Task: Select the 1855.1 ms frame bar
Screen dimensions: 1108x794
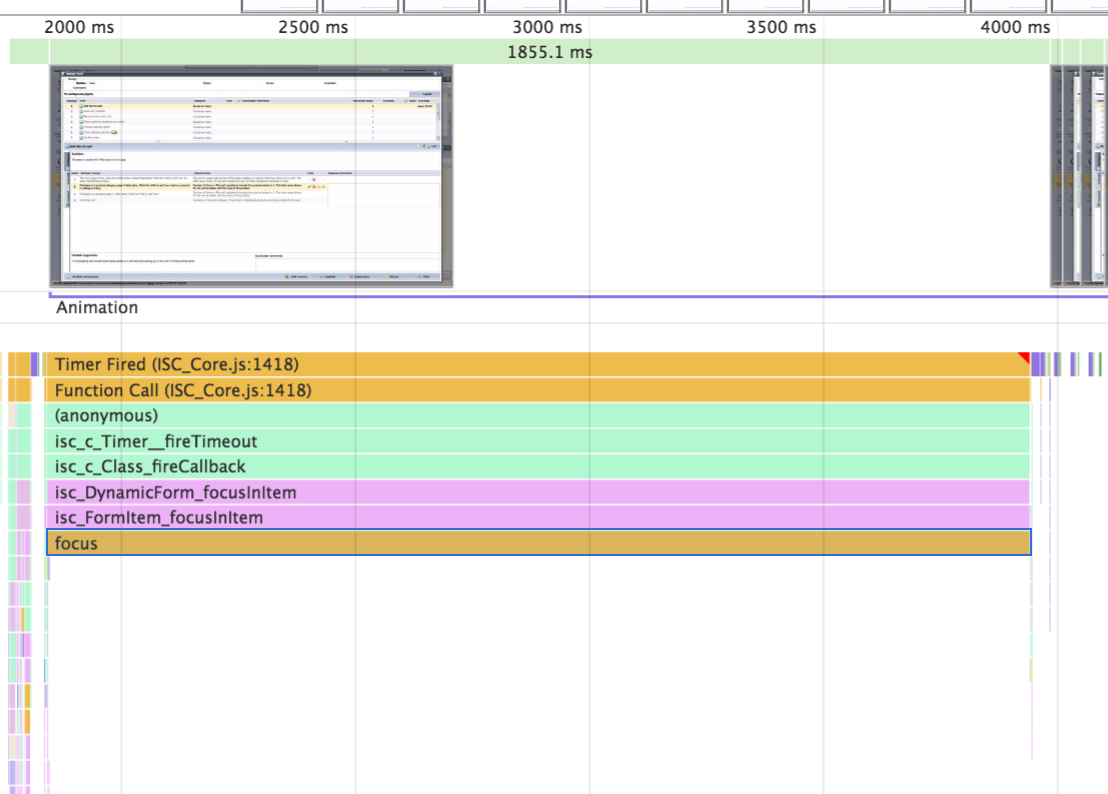Action: pyautogui.click(x=550, y=52)
